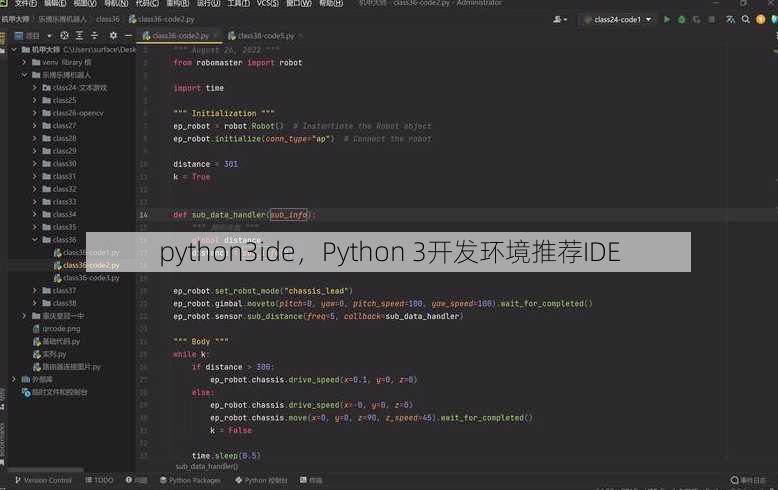Open the event log in status bar
The width and height of the screenshot is (778, 490).
(x=748, y=480)
